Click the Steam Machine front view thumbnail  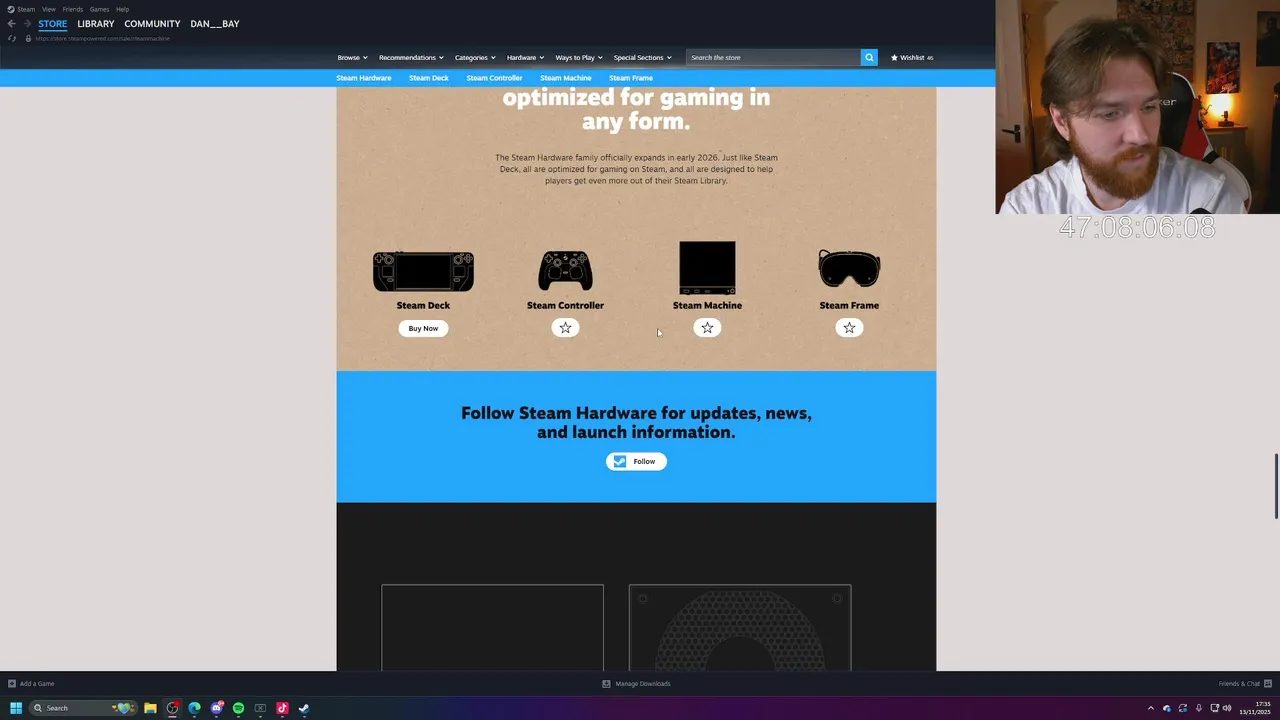pyautogui.click(x=492, y=628)
